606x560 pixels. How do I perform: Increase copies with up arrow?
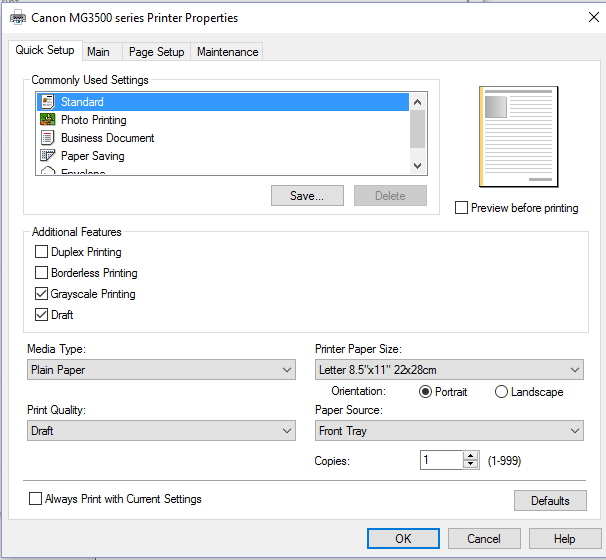pos(470,456)
